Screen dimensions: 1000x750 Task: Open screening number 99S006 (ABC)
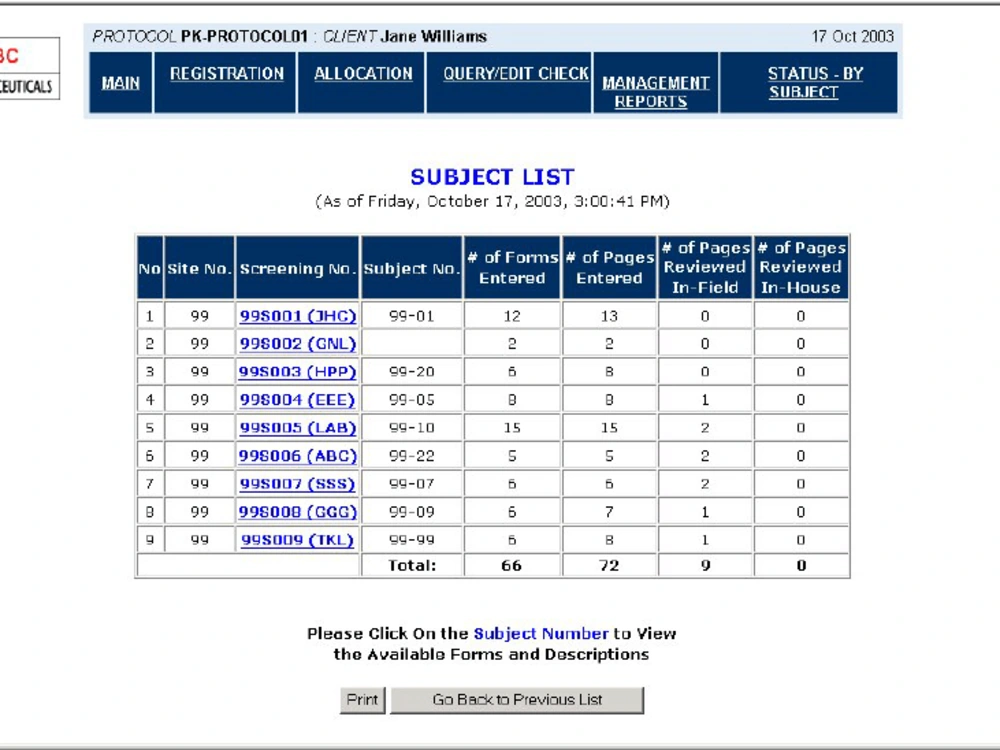(x=297, y=456)
